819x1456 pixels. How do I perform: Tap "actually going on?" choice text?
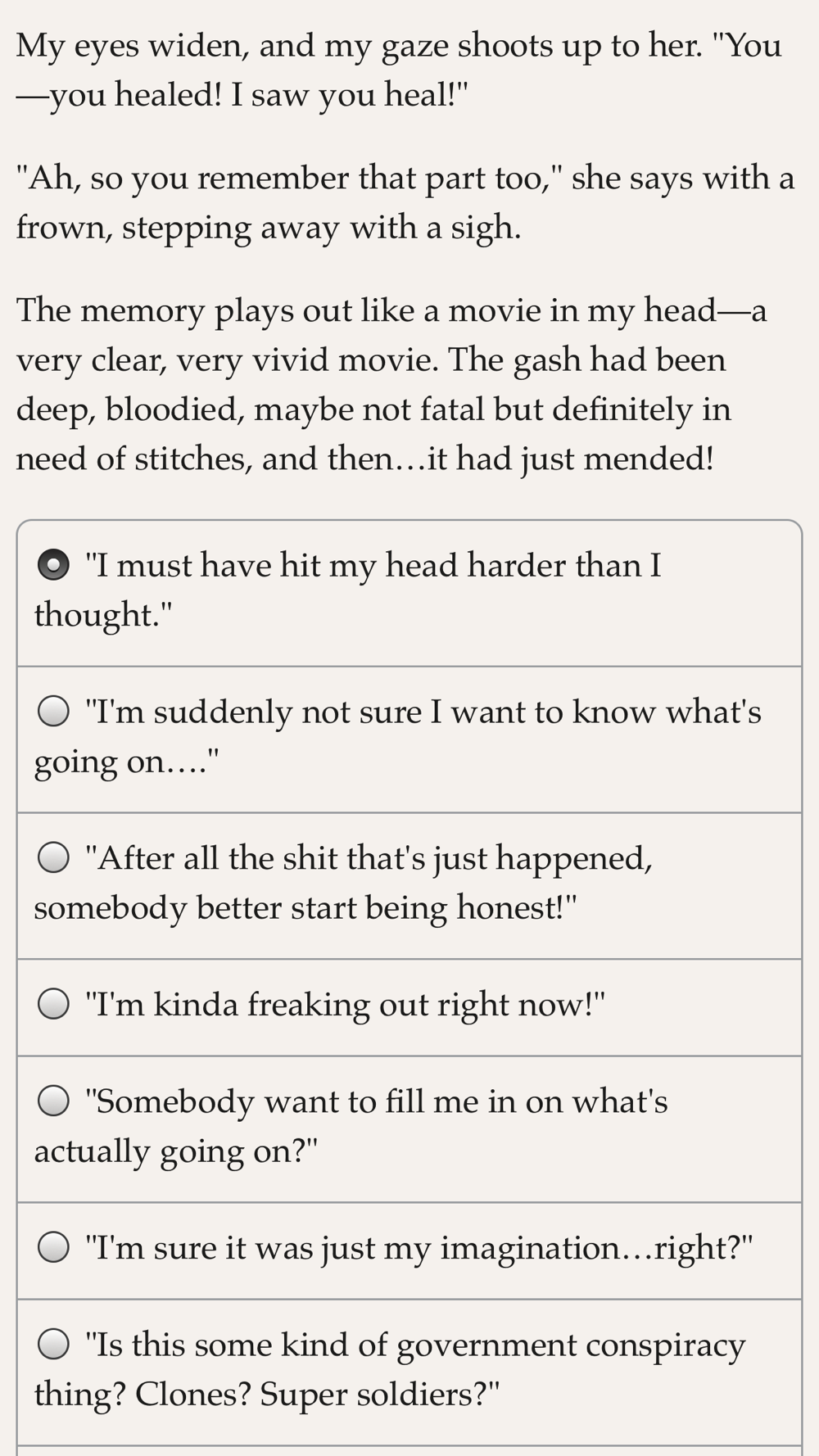coord(175,1151)
